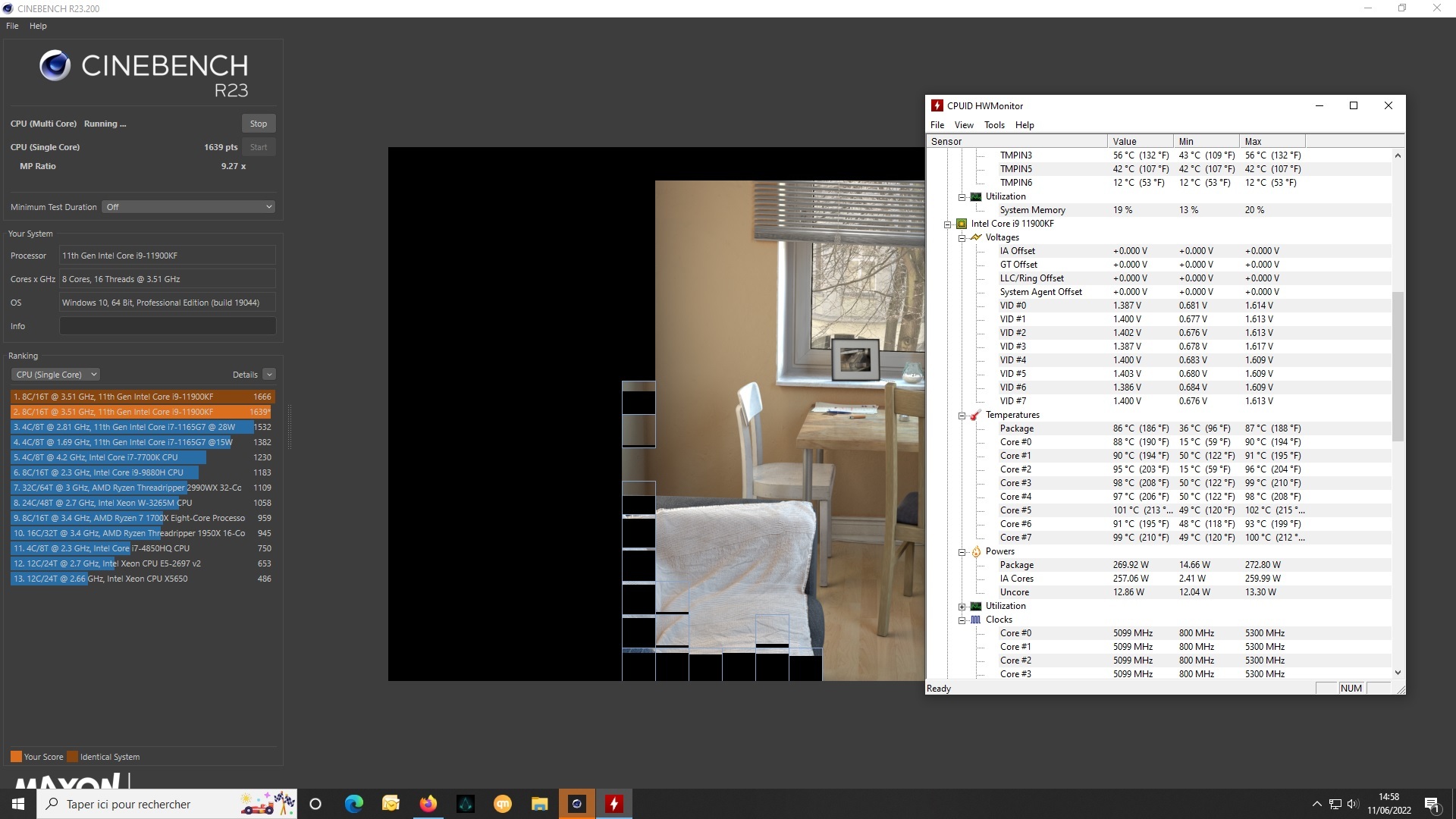The height and width of the screenshot is (819, 1456).
Task: Click the Voltages lightning bolt icon
Action: coord(976,237)
